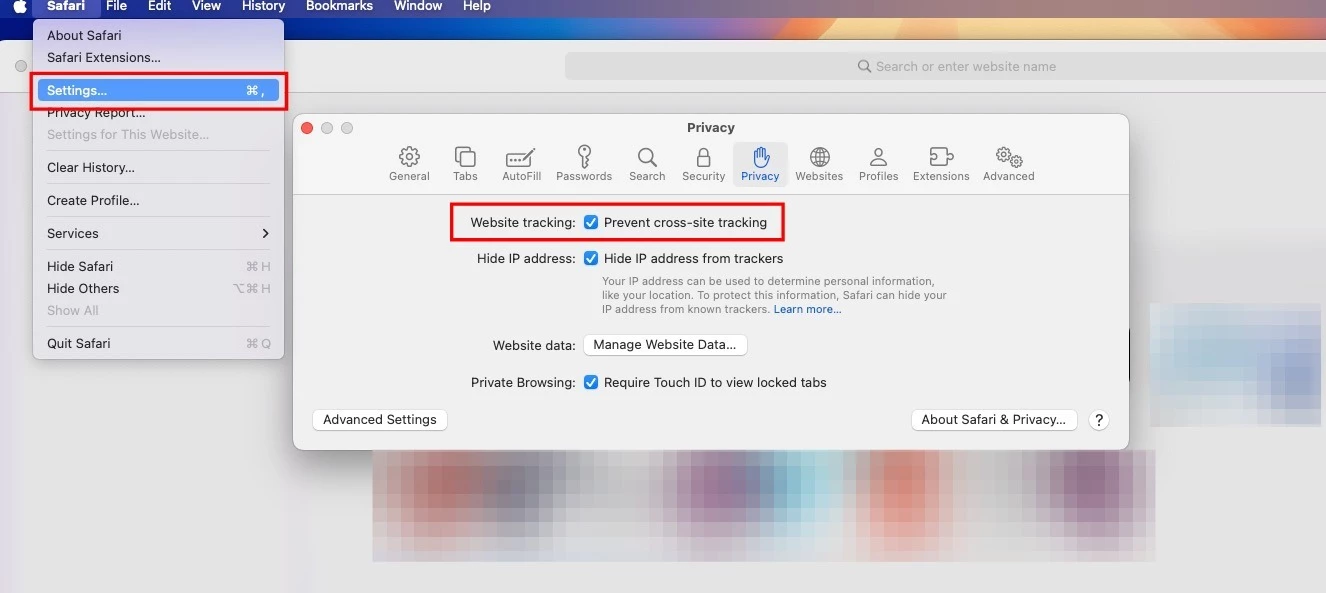Click the help question mark button
Viewport: 1326px width, 593px height.
[1099, 420]
